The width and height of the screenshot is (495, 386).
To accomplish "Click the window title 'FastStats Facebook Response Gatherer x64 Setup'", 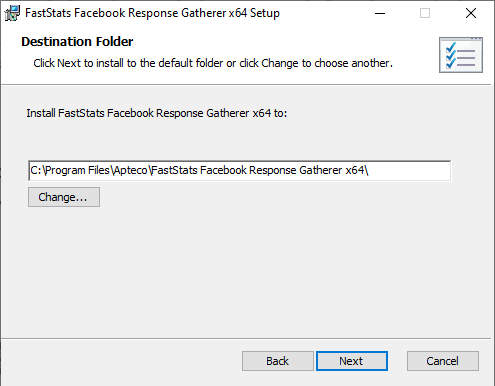I will coord(152,13).
